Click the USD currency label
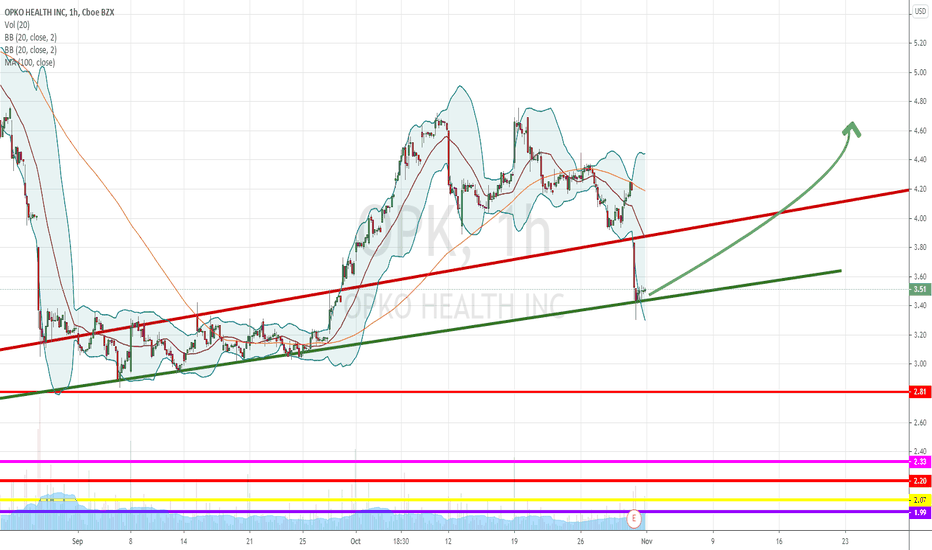 click(x=920, y=11)
